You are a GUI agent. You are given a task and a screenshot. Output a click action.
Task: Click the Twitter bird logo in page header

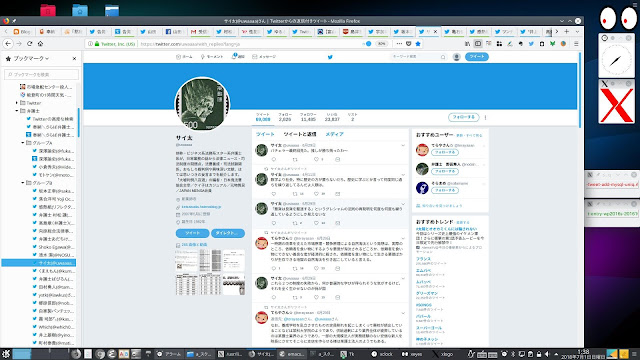point(330,57)
